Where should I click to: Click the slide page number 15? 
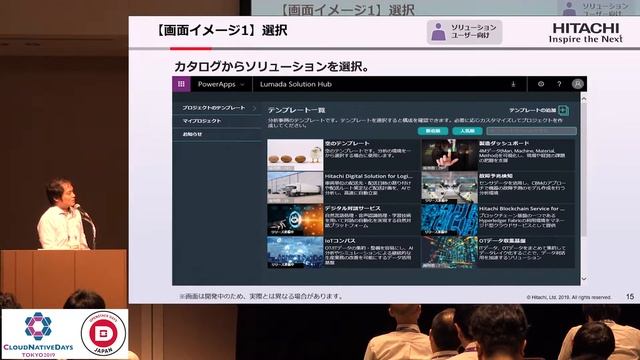click(630, 296)
